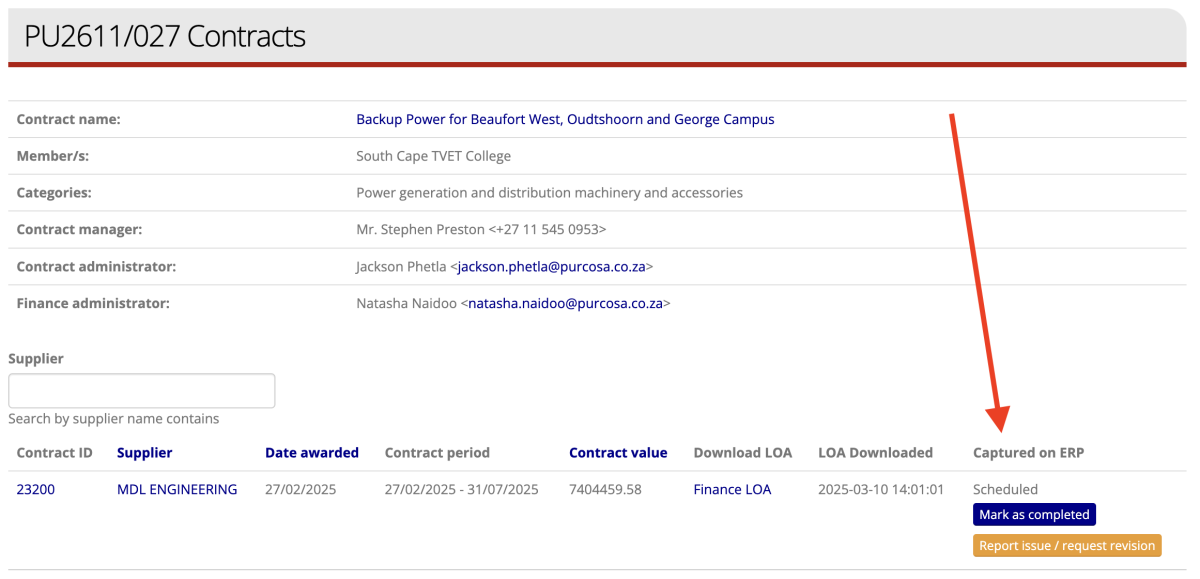Download the Finance LOA
This screenshot has height=579, width=1200.
coord(732,490)
